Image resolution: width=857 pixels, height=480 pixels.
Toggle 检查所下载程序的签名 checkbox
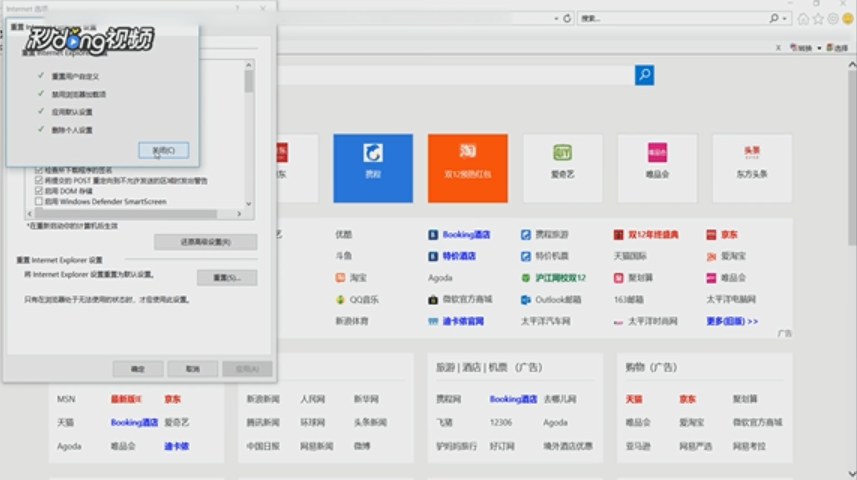(x=38, y=170)
